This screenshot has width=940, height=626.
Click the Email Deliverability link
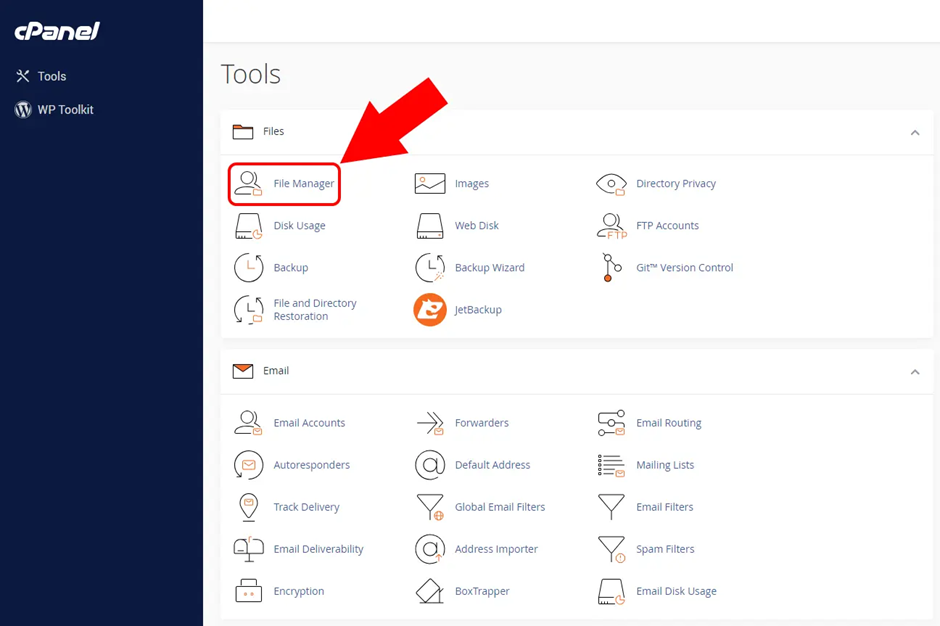tap(318, 549)
